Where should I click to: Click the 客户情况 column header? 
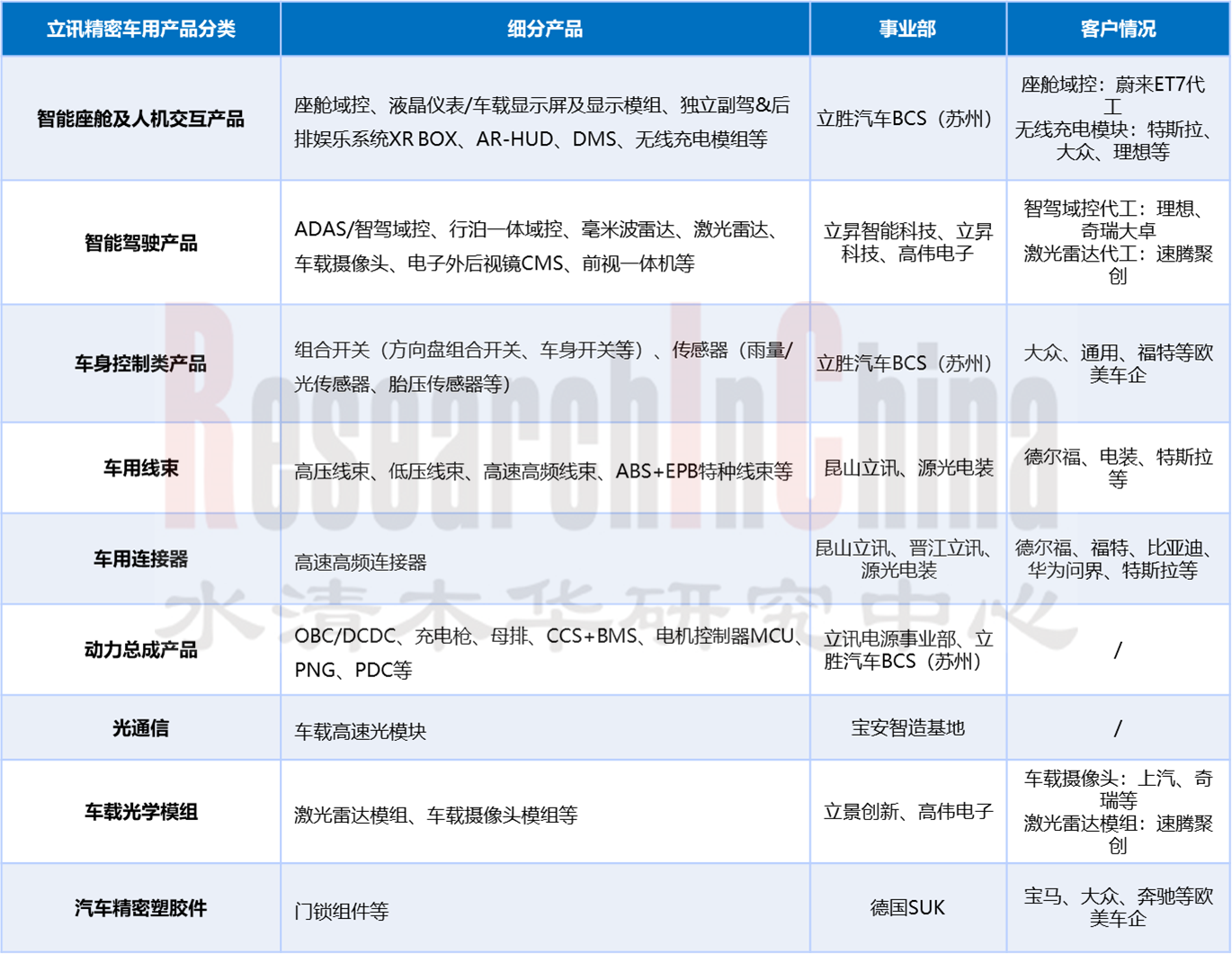pyautogui.click(x=1118, y=29)
